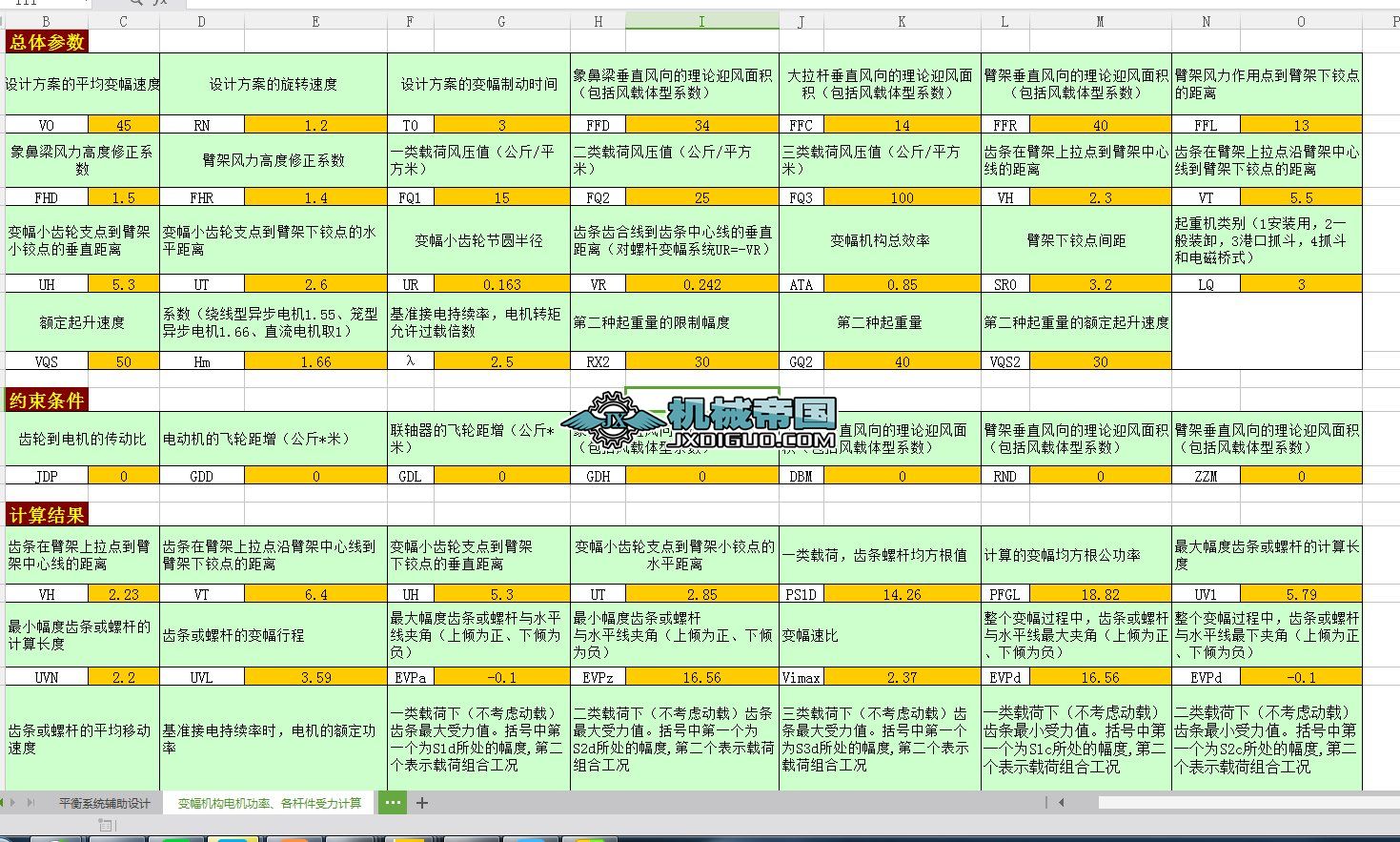The width and height of the screenshot is (1400, 842).
Task: Click the EVPa label cell
Action: (x=411, y=677)
